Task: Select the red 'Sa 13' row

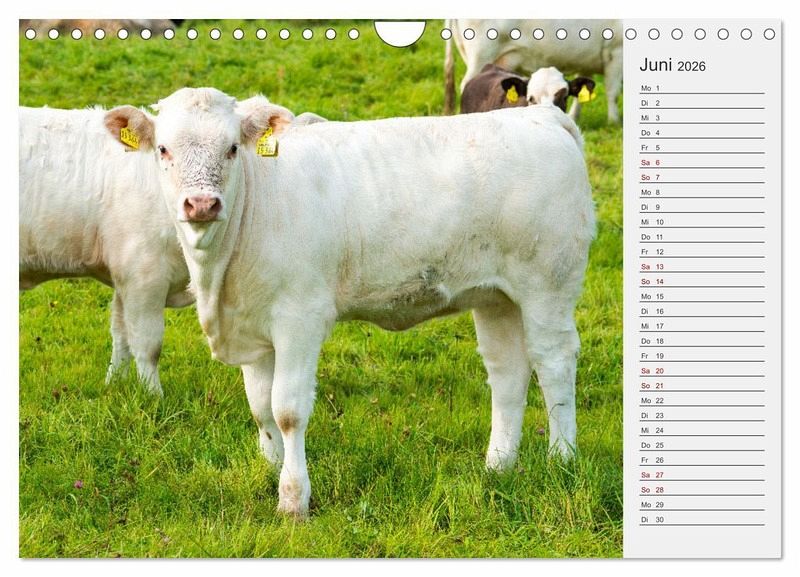Action: [702, 266]
